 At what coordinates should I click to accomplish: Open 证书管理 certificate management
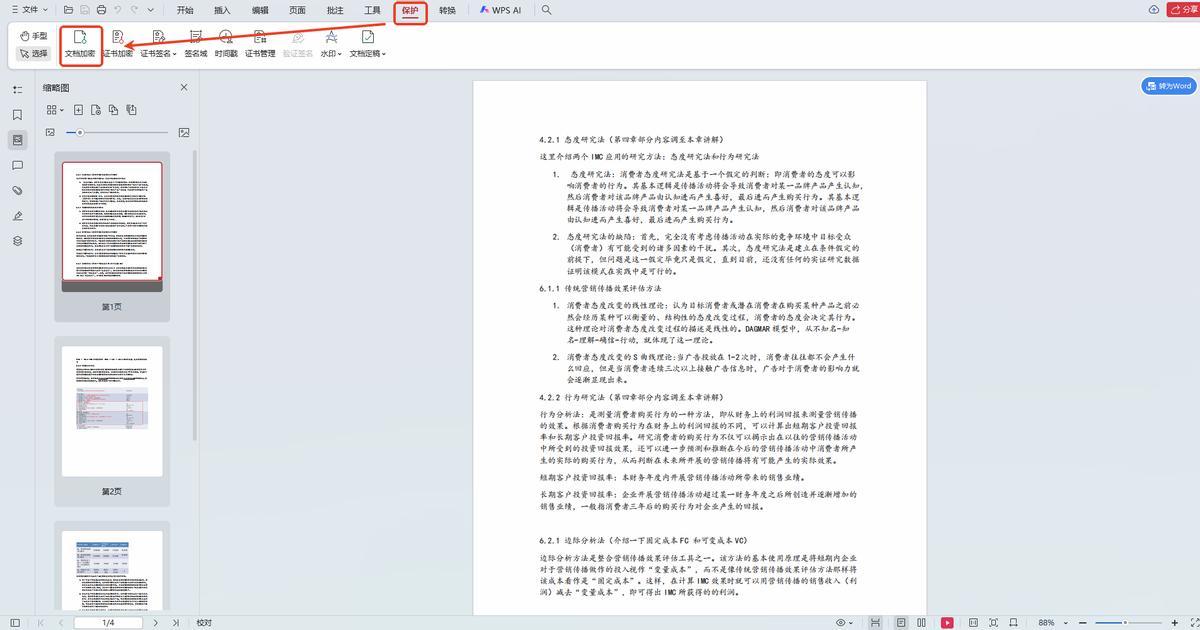[x=260, y=44]
